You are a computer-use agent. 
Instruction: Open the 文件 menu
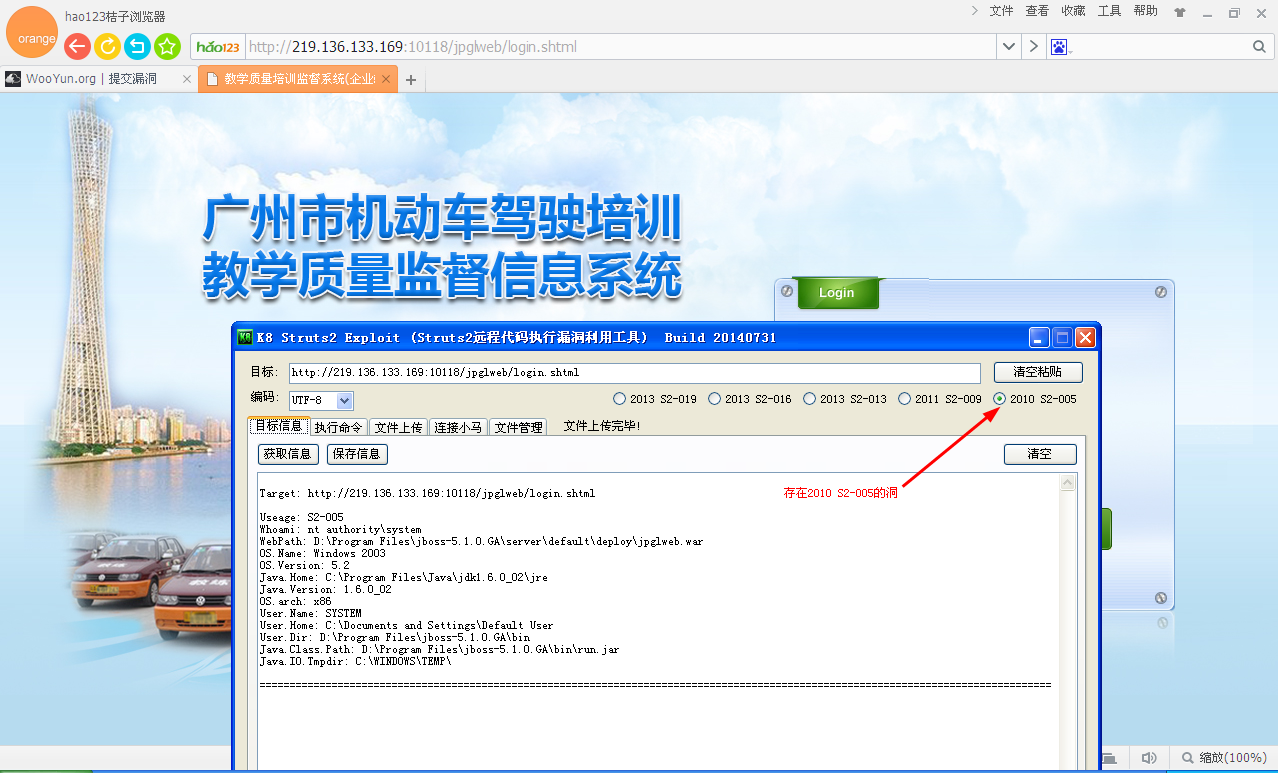pos(1001,11)
